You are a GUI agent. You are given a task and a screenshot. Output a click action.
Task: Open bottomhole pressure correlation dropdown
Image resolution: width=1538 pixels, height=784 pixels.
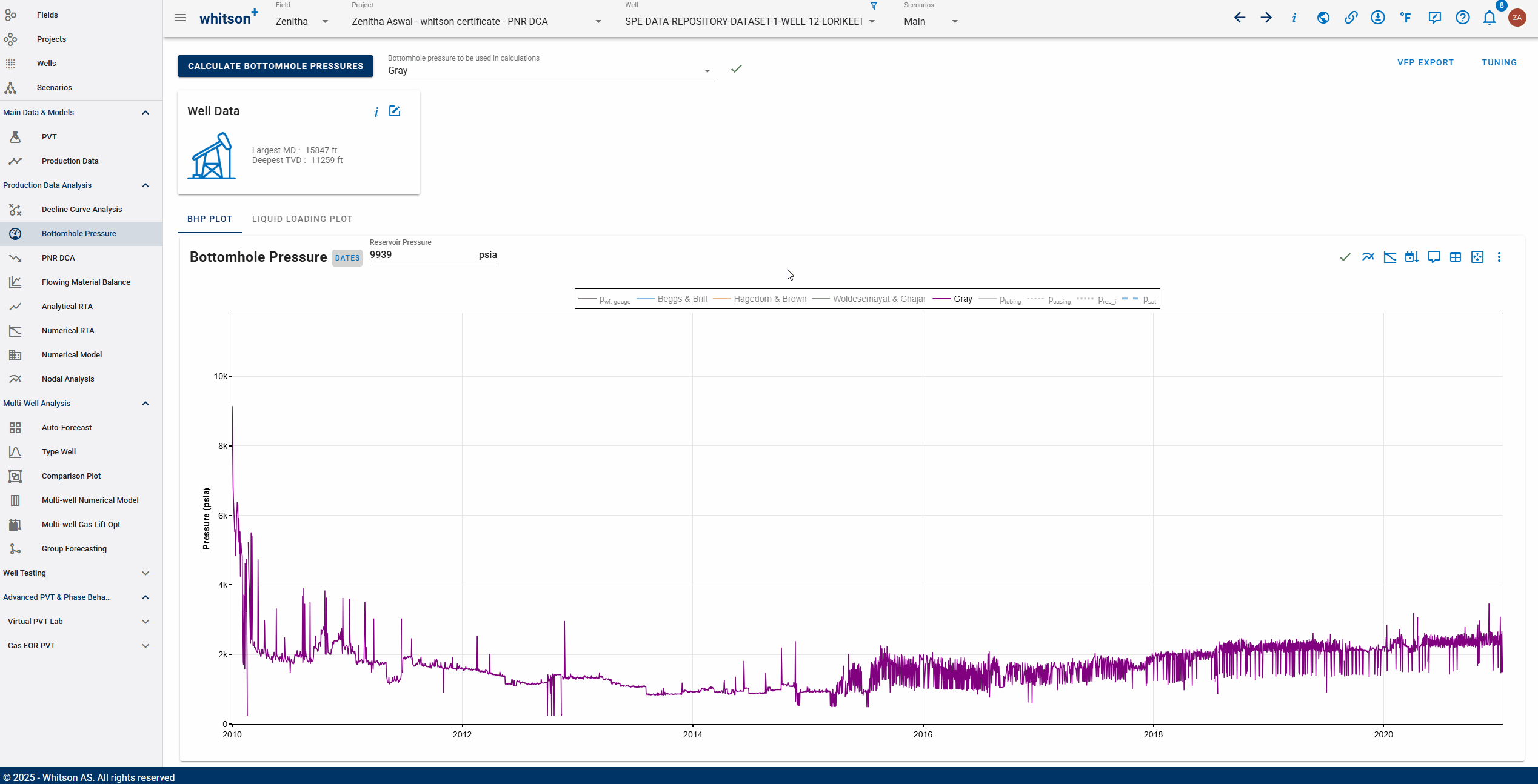click(x=550, y=71)
